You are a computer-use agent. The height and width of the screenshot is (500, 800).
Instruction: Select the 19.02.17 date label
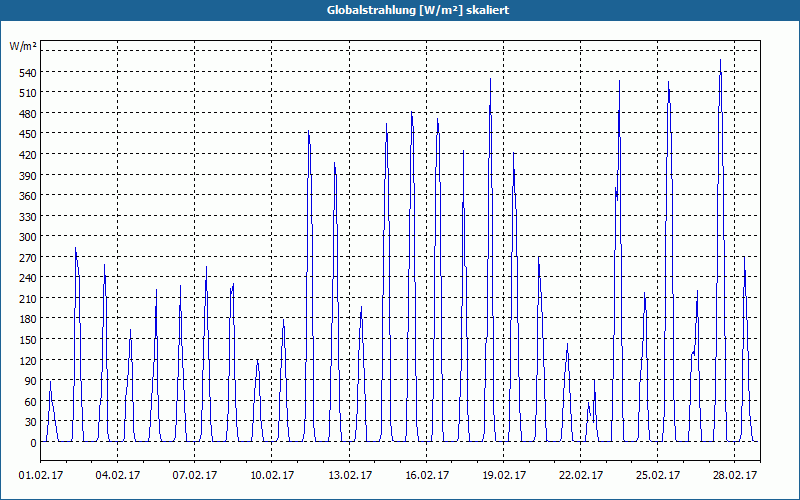504,475
